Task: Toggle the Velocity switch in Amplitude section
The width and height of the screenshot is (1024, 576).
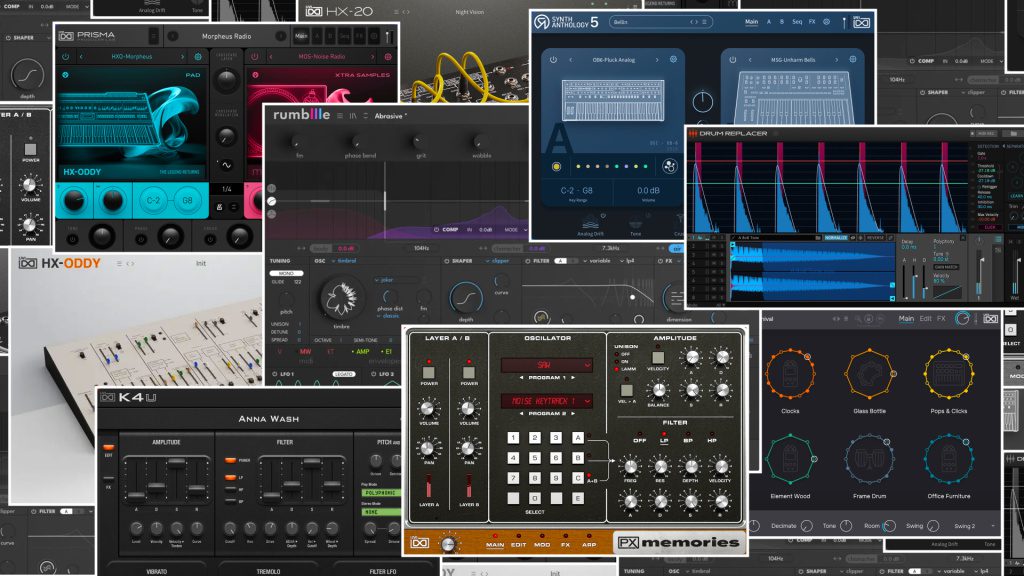Action: pyautogui.click(x=658, y=358)
